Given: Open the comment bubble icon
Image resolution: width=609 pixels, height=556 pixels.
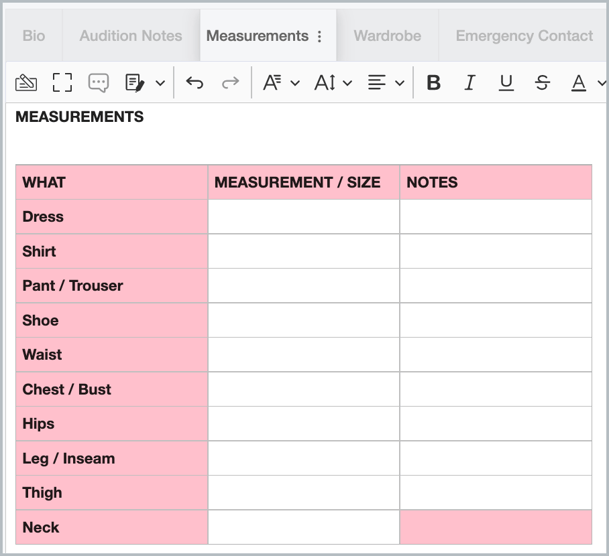Looking at the screenshot, I should coord(98,83).
